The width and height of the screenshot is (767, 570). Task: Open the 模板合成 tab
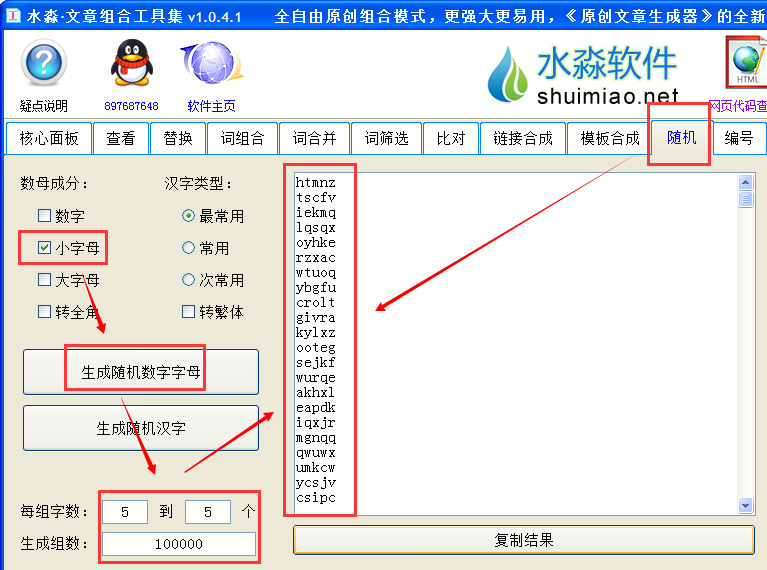point(609,139)
